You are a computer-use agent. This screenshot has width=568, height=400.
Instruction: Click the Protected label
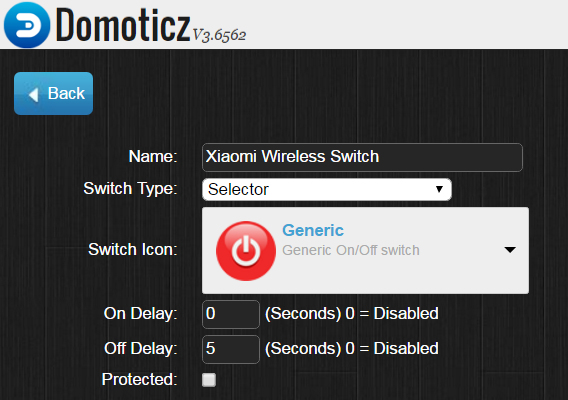point(139,379)
